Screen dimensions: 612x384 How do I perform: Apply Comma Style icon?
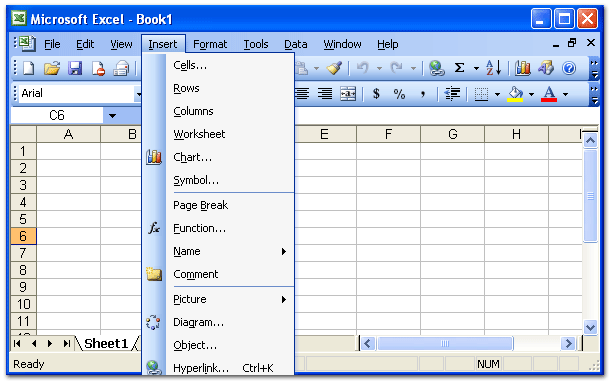point(423,94)
